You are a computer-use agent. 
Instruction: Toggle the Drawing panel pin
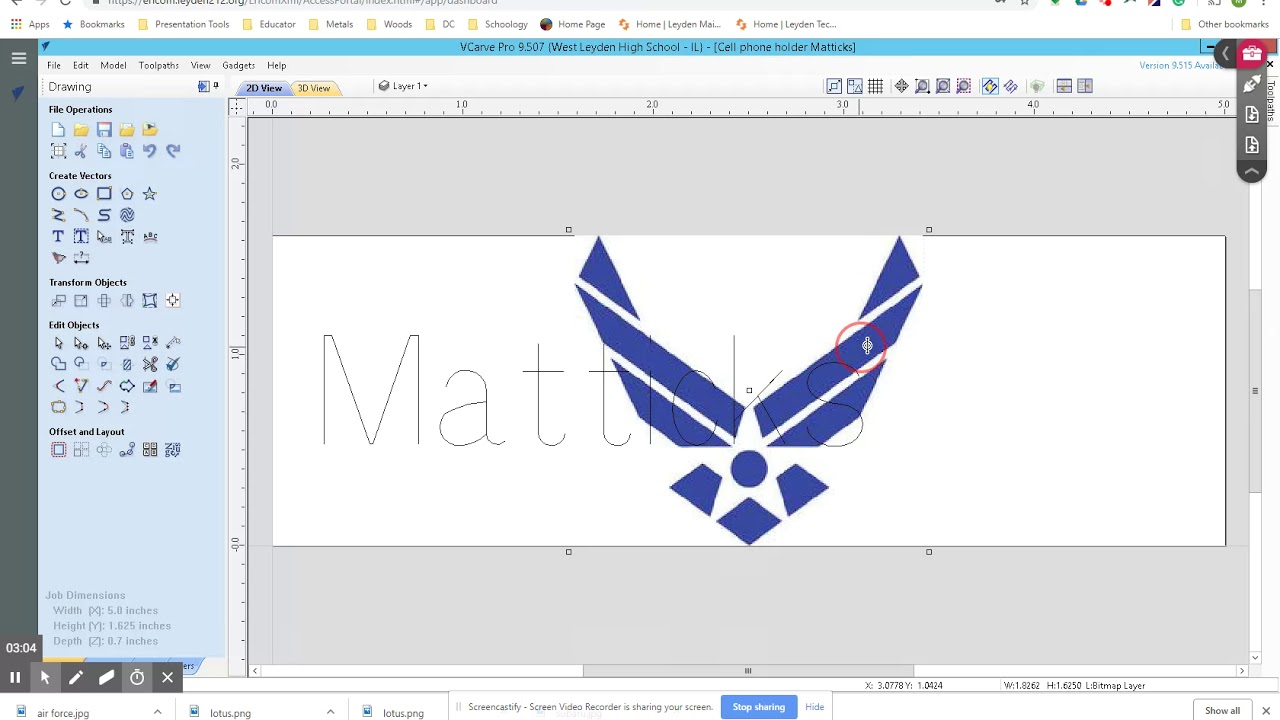(216, 87)
